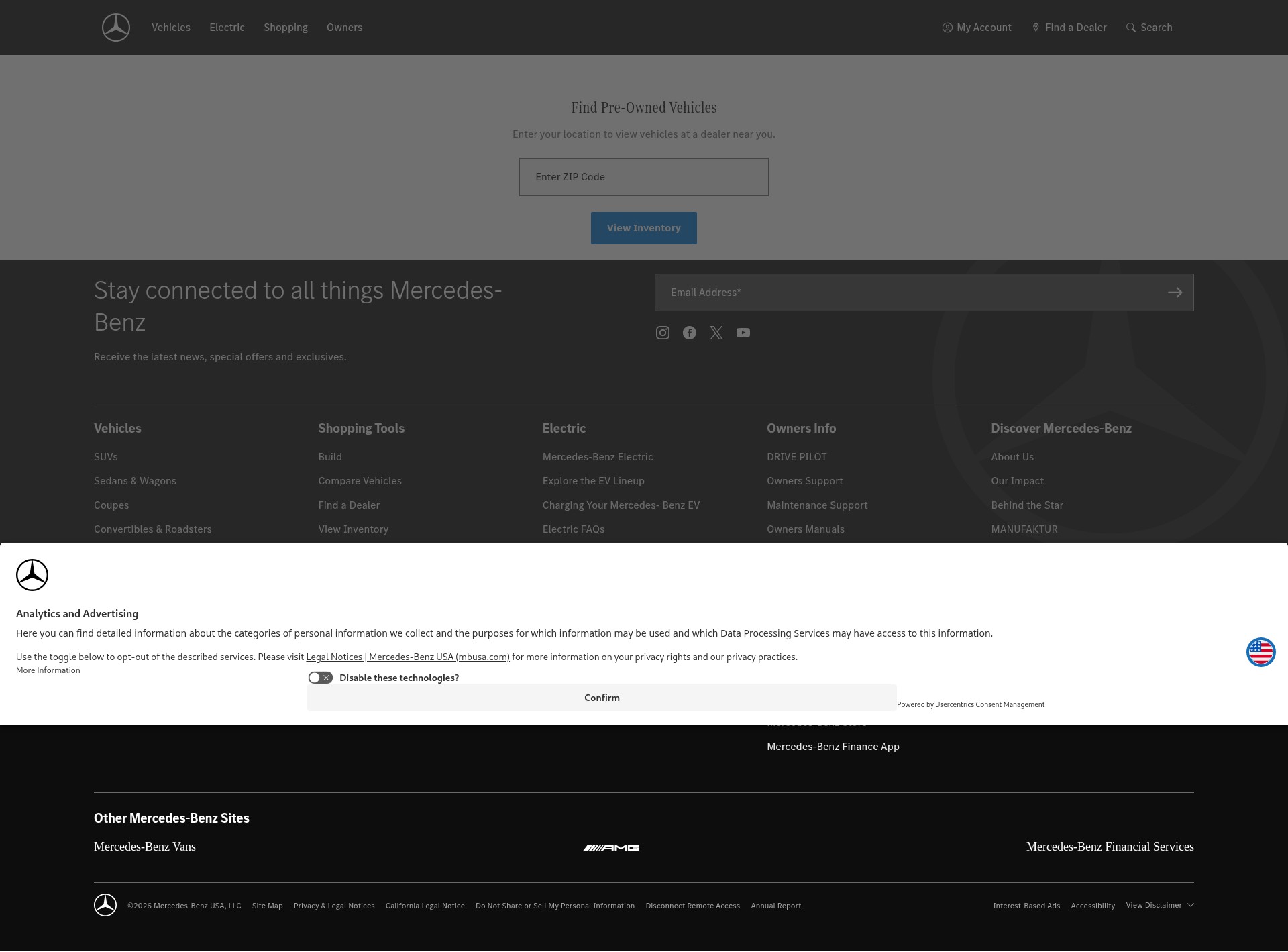Open the Interest-Based Ads link

[x=1026, y=906]
